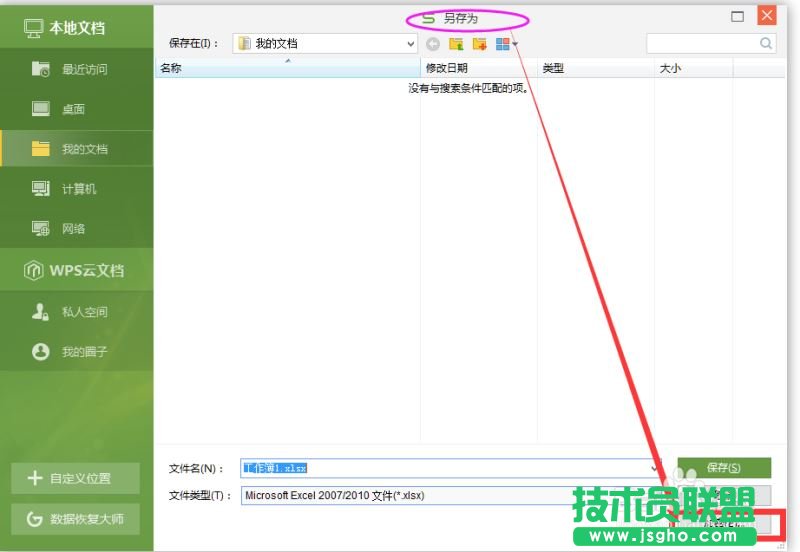Click the search magnifier icon
The image size is (800, 552).
(x=765, y=43)
